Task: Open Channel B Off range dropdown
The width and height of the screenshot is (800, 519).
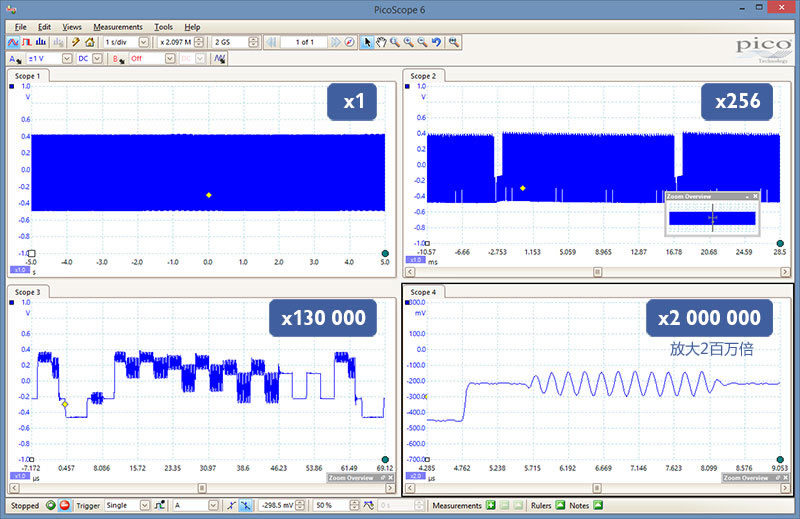Action: (x=170, y=59)
